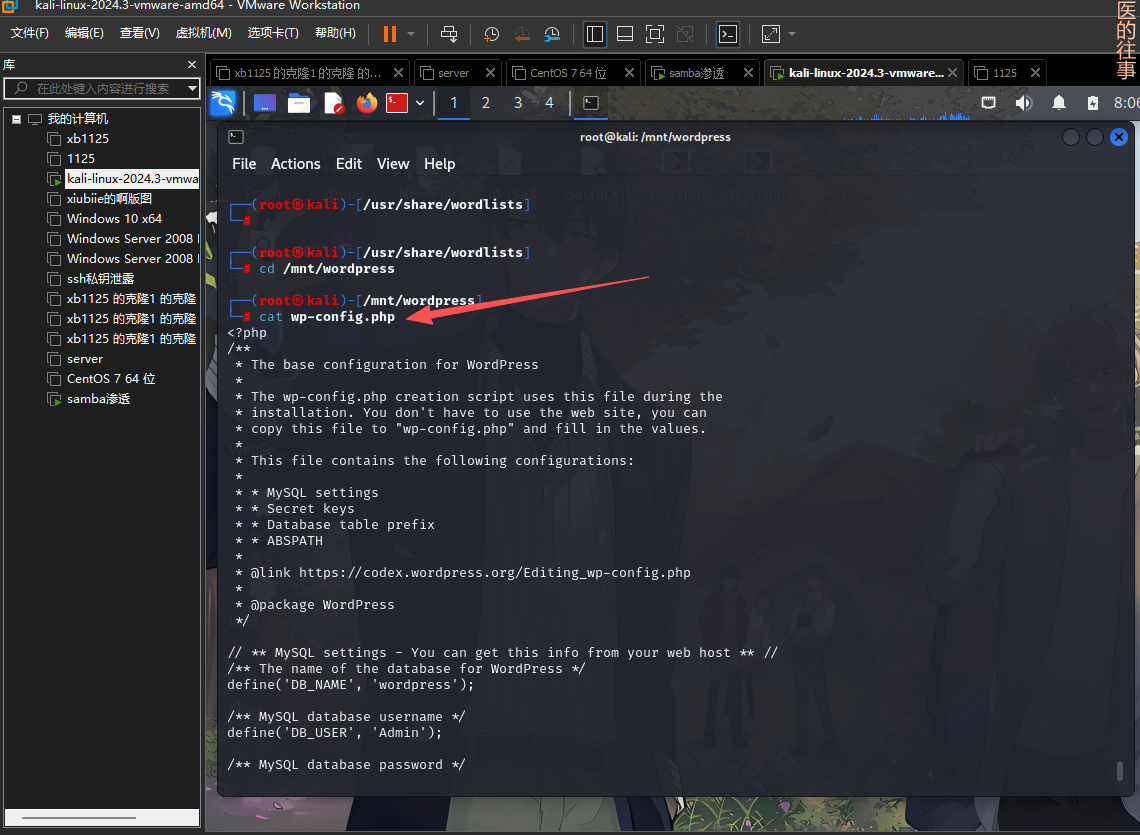Click the take snapshot clock icon
Viewport: 1140px width, 835px height.
(491, 33)
